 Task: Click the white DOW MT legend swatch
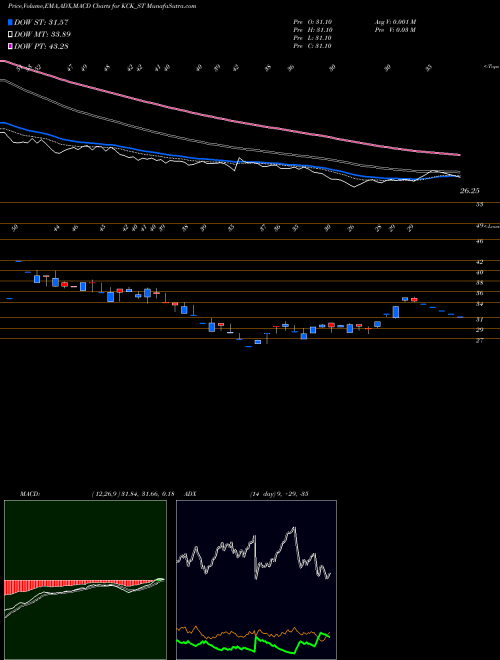pos(10,34)
